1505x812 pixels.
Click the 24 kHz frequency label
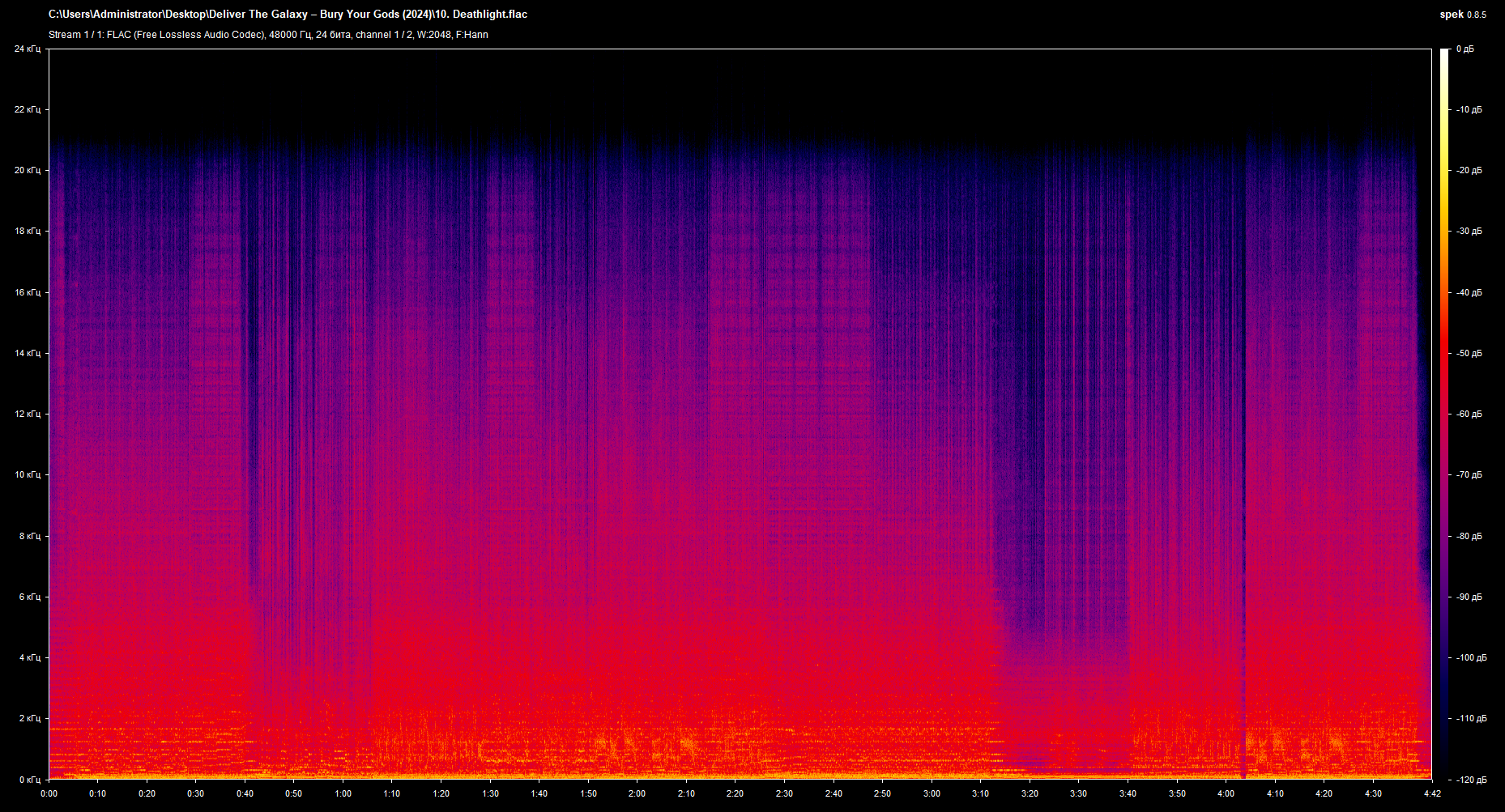pyautogui.click(x=28, y=49)
